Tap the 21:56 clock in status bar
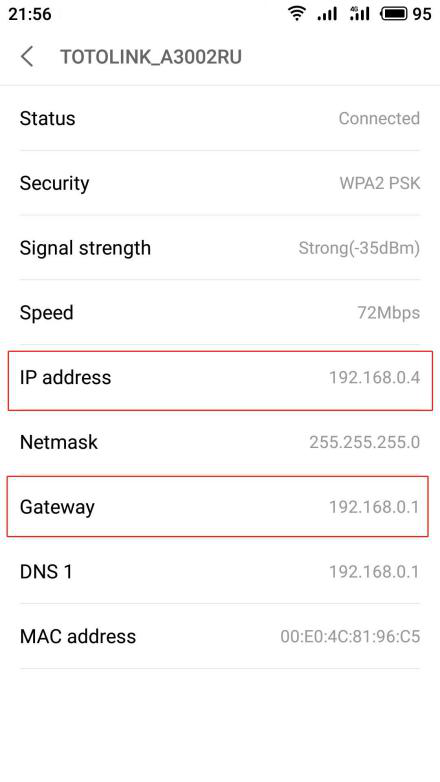Screen dimensions: 440x782 pos(29,14)
